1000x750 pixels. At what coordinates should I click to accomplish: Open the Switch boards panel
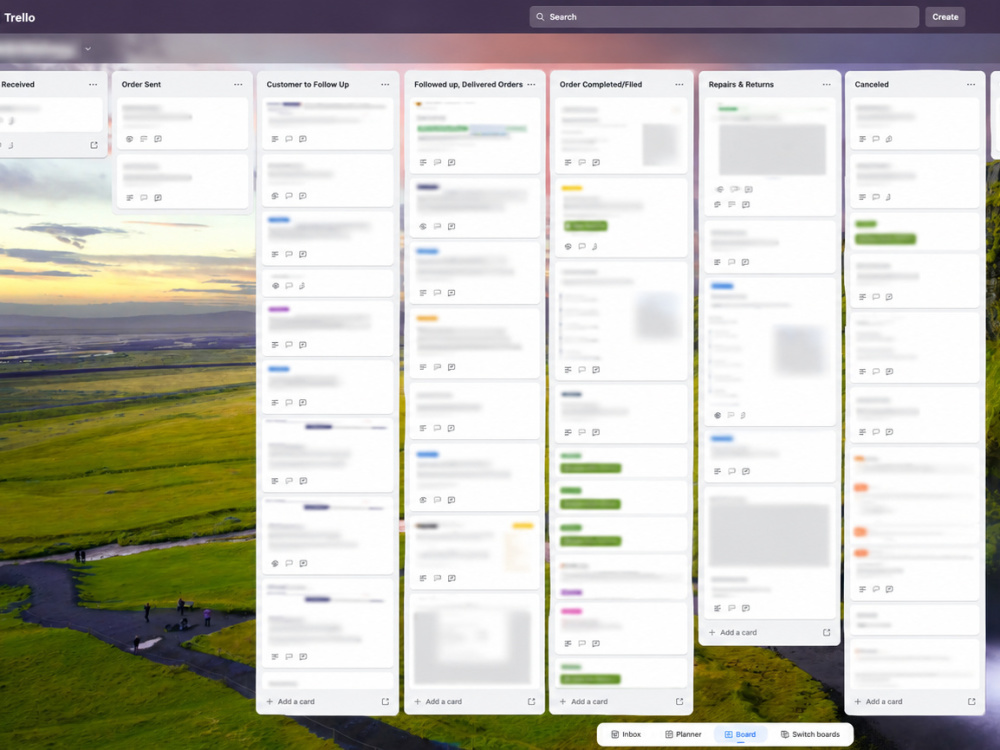pos(810,735)
